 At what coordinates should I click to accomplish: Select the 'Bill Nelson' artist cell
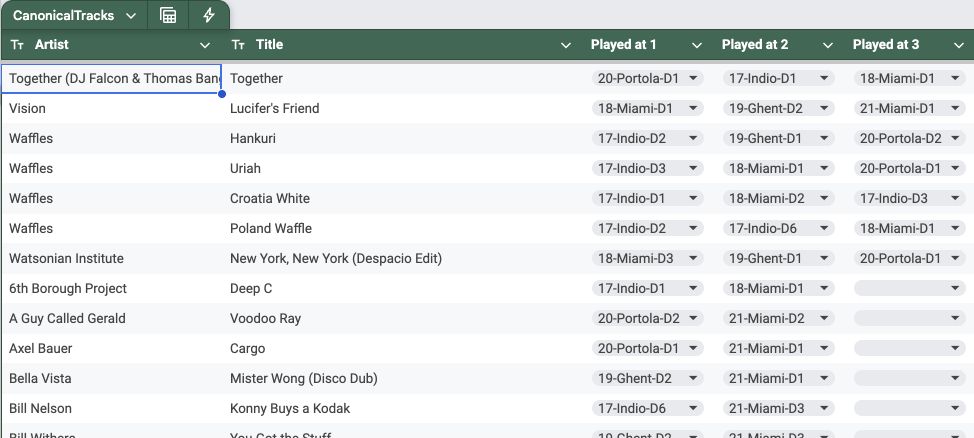111,408
